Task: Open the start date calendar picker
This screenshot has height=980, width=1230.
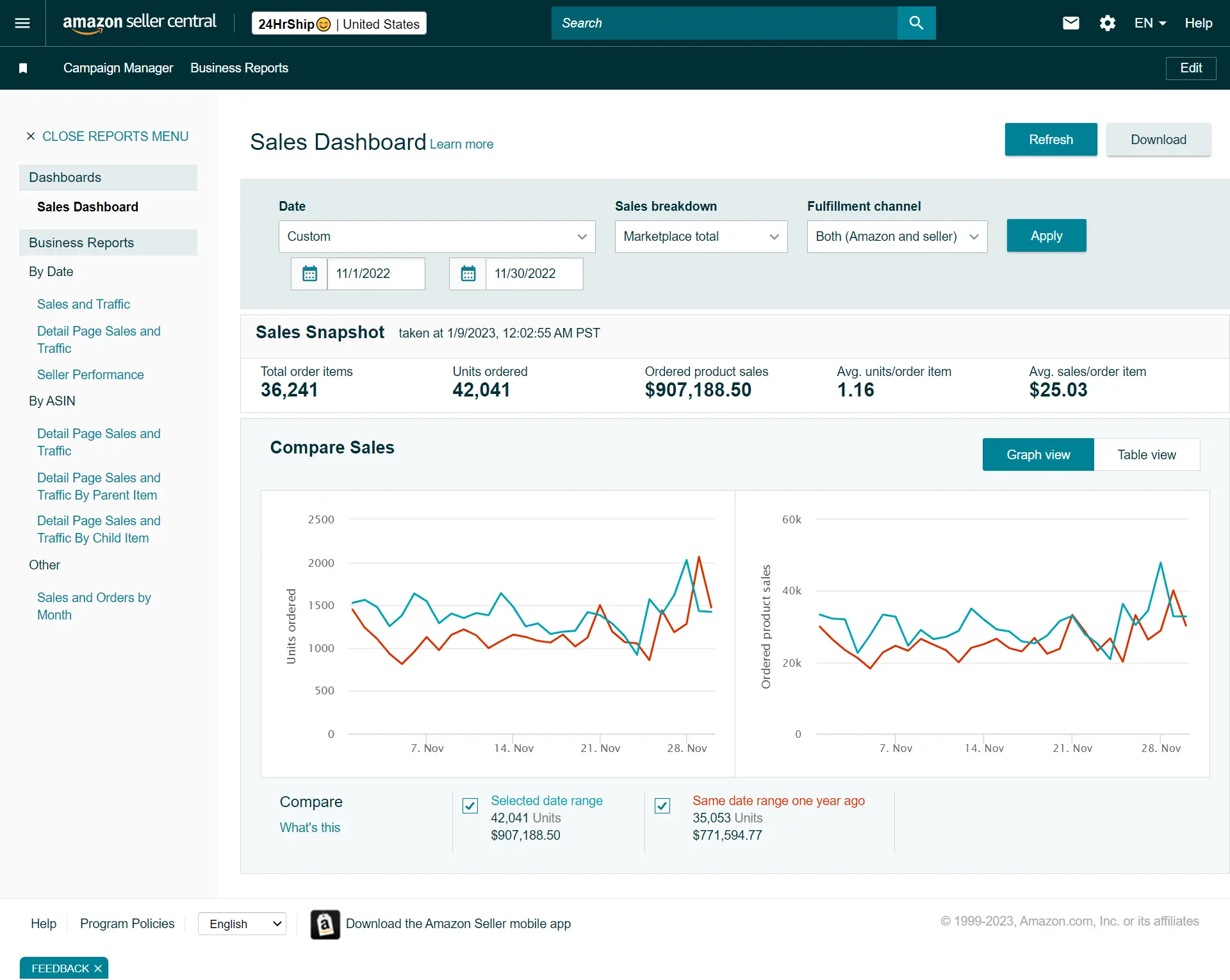Action: pos(309,274)
